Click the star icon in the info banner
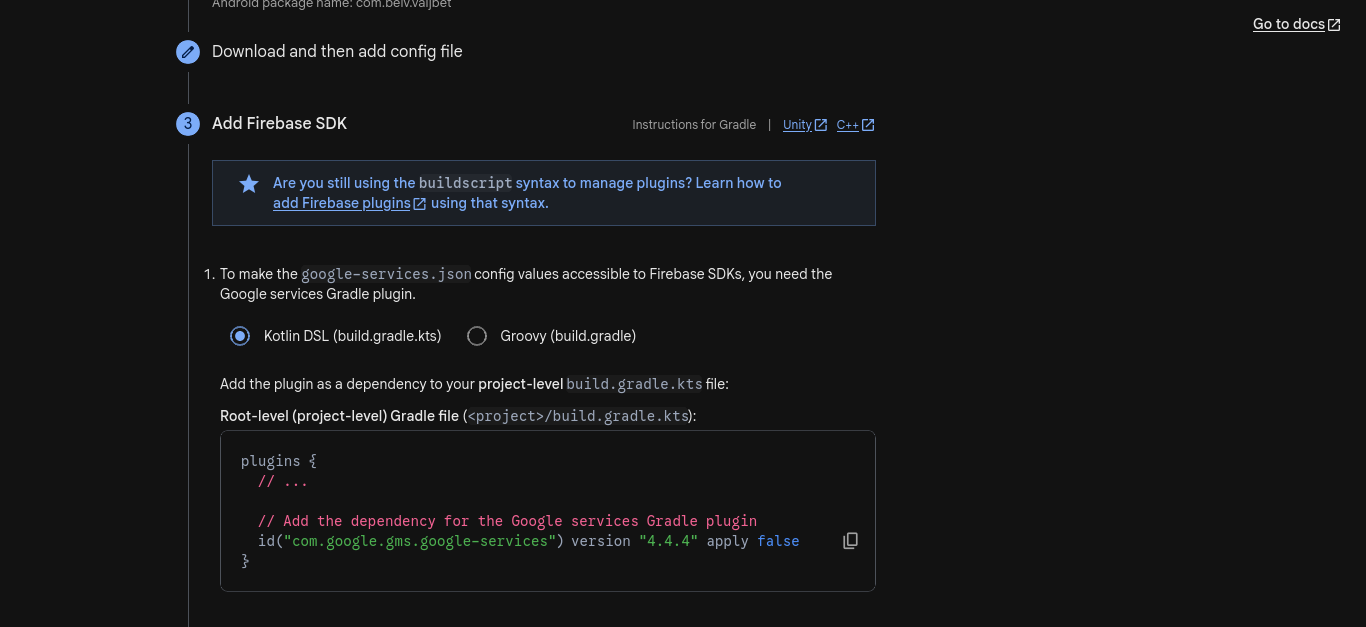This screenshot has width=1366, height=627. click(x=249, y=184)
